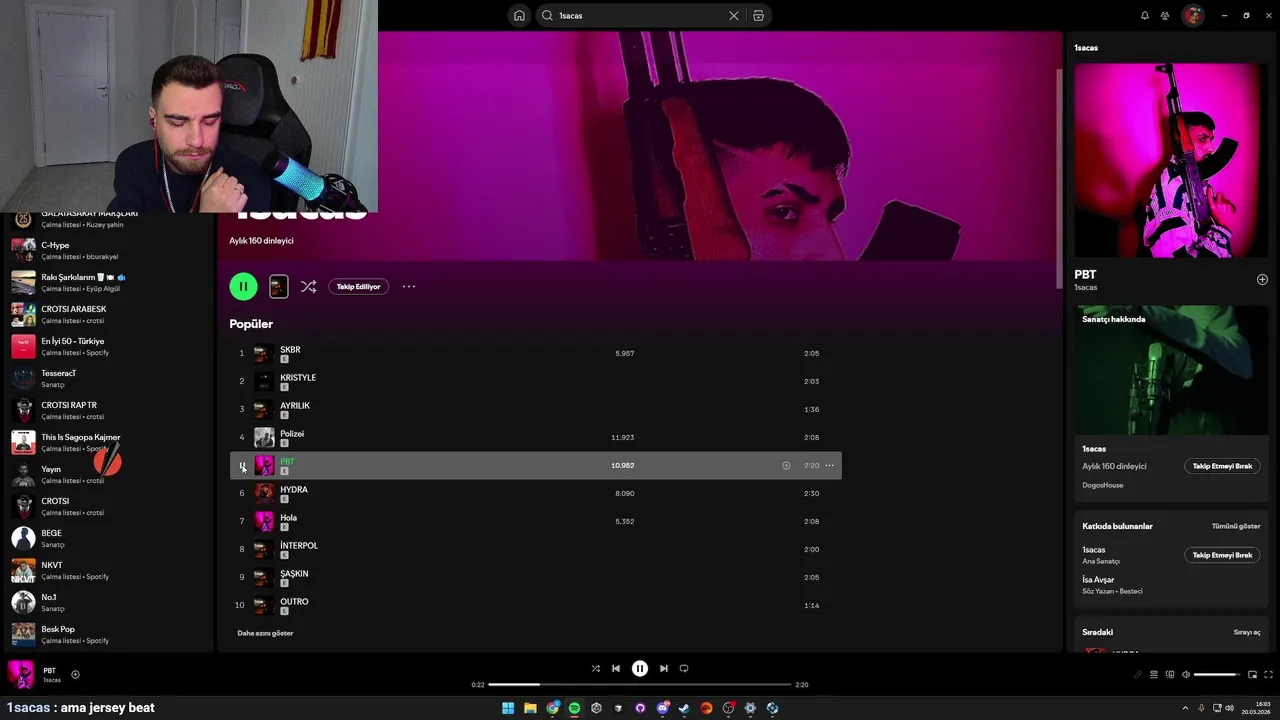Open the mini player icon
The height and width of the screenshot is (720, 1280).
[1252, 675]
